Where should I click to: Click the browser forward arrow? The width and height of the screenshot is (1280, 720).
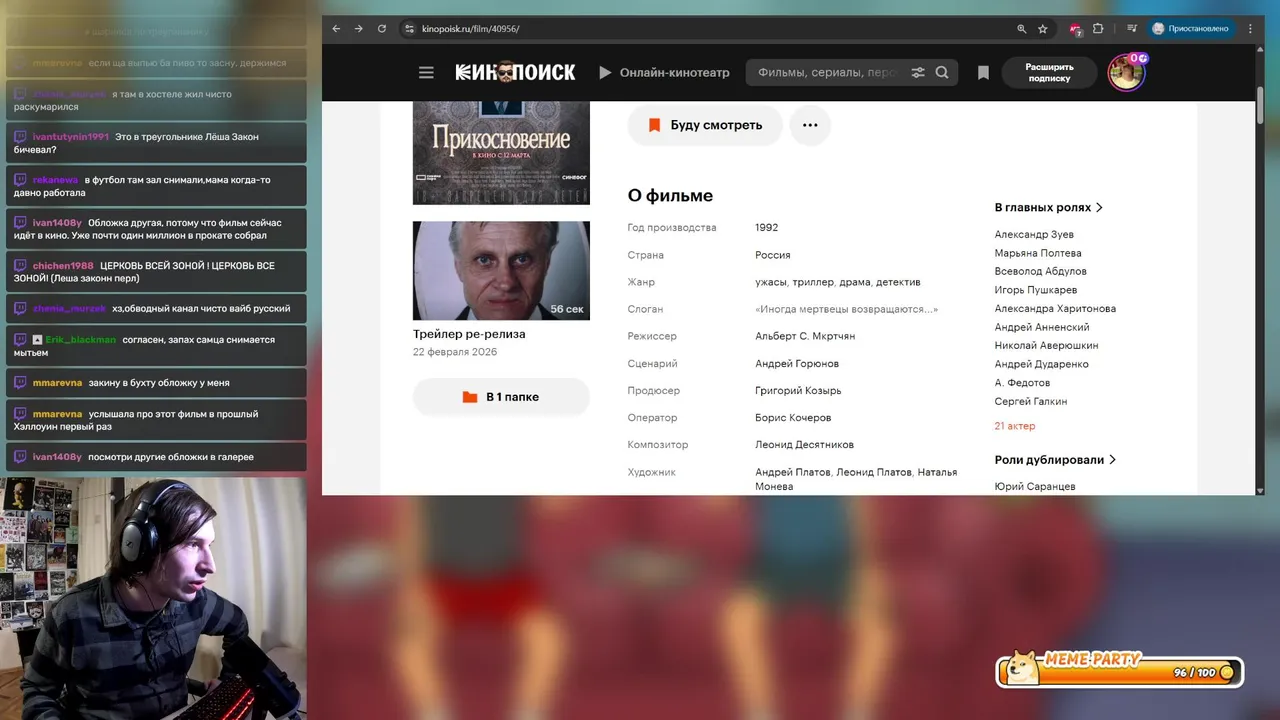pyautogui.click(x=359, y=29)
